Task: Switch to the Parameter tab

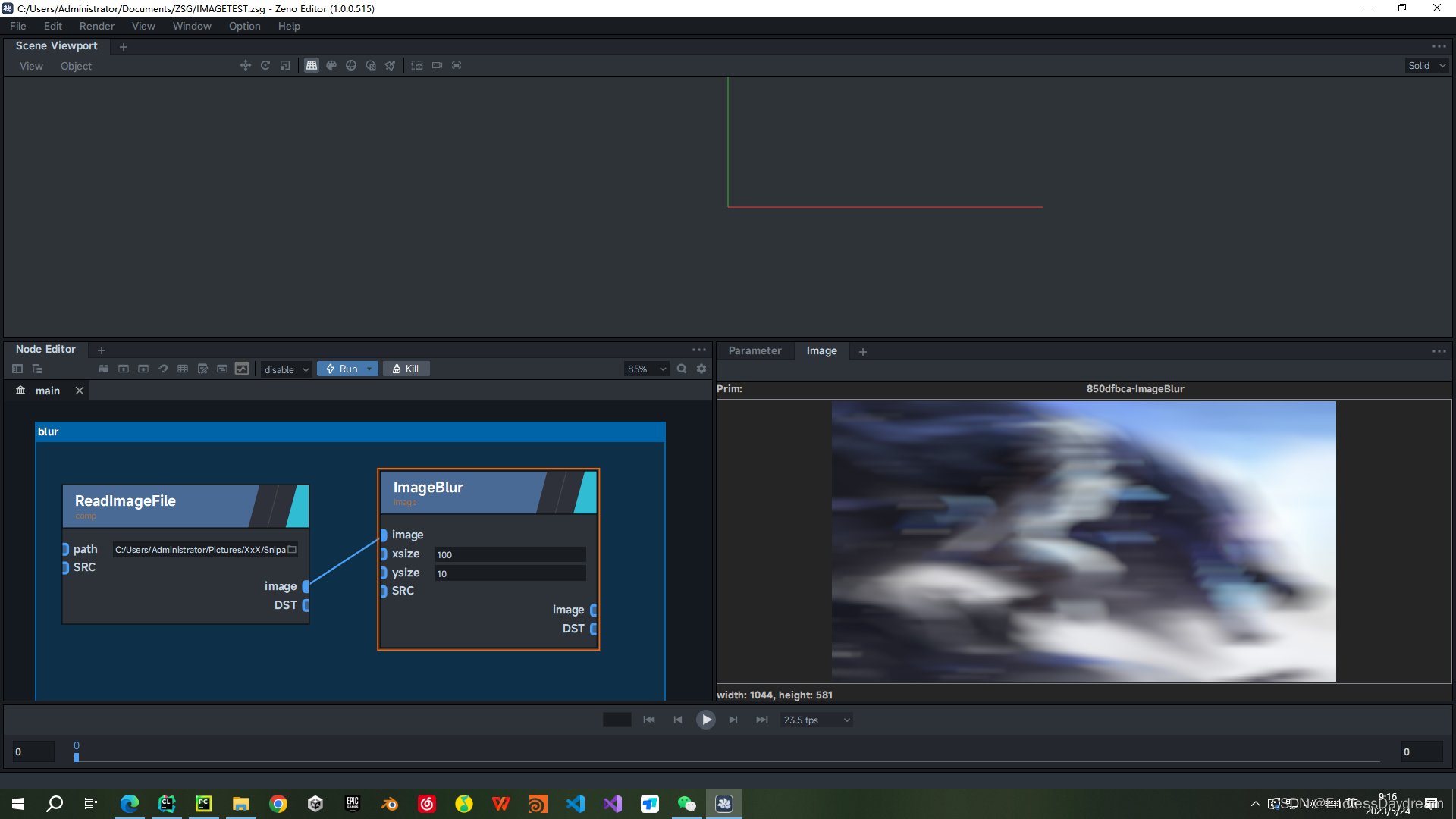Action: click(x=755, y=350)
